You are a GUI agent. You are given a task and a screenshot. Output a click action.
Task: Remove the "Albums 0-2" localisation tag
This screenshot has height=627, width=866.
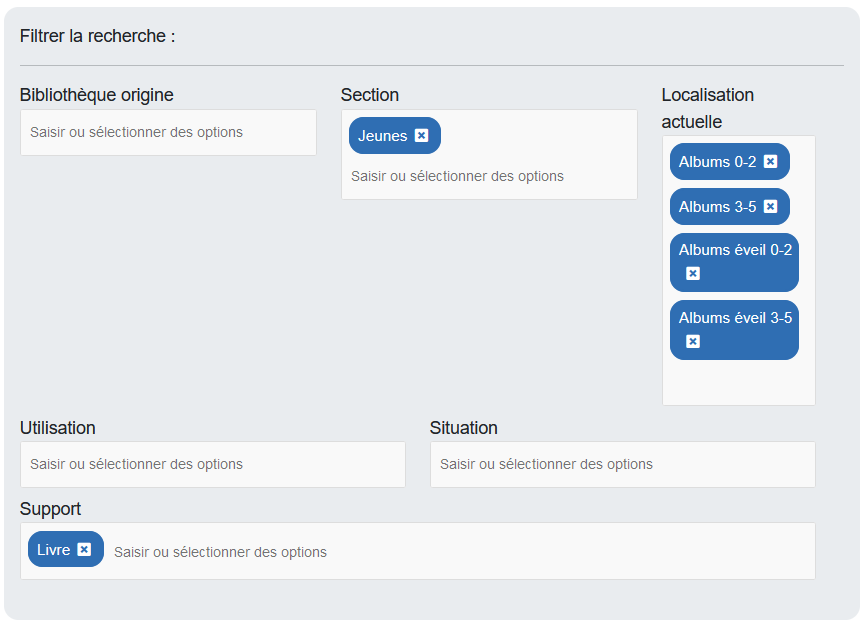coord(771,161)
